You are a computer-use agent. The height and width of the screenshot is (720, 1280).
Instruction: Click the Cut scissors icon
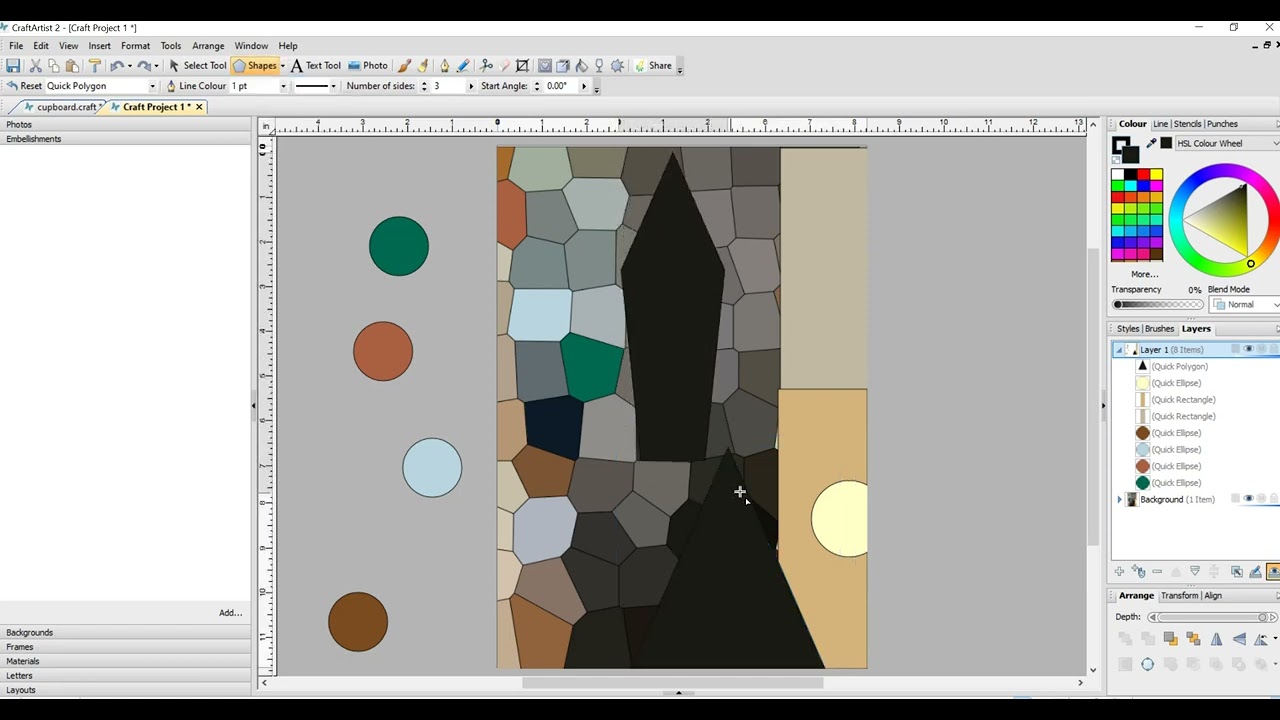point(35,66)
